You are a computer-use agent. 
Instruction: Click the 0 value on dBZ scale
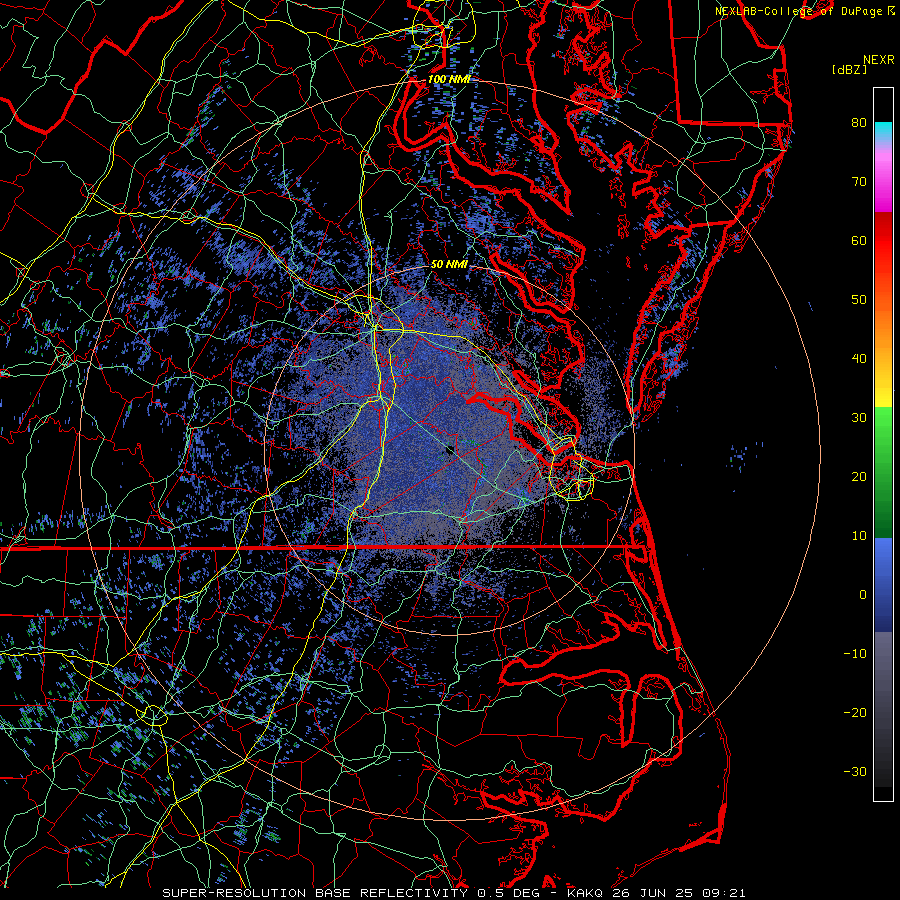863,595
